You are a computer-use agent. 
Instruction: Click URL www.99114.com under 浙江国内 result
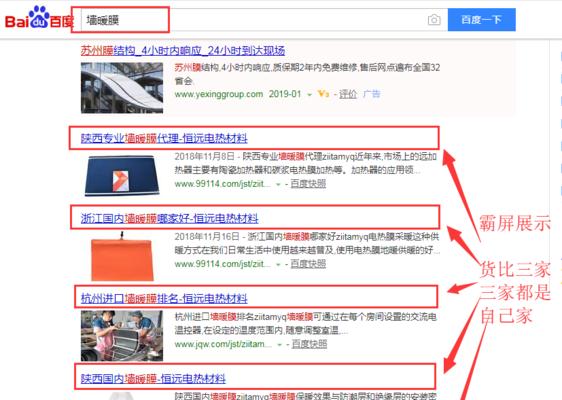tap(222, 264)
